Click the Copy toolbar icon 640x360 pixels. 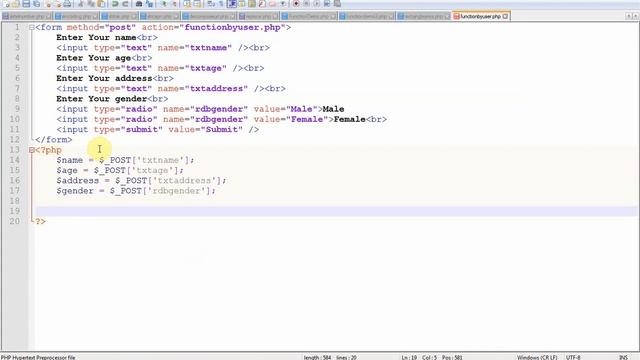pyautogui.click(x=91, y=4)
